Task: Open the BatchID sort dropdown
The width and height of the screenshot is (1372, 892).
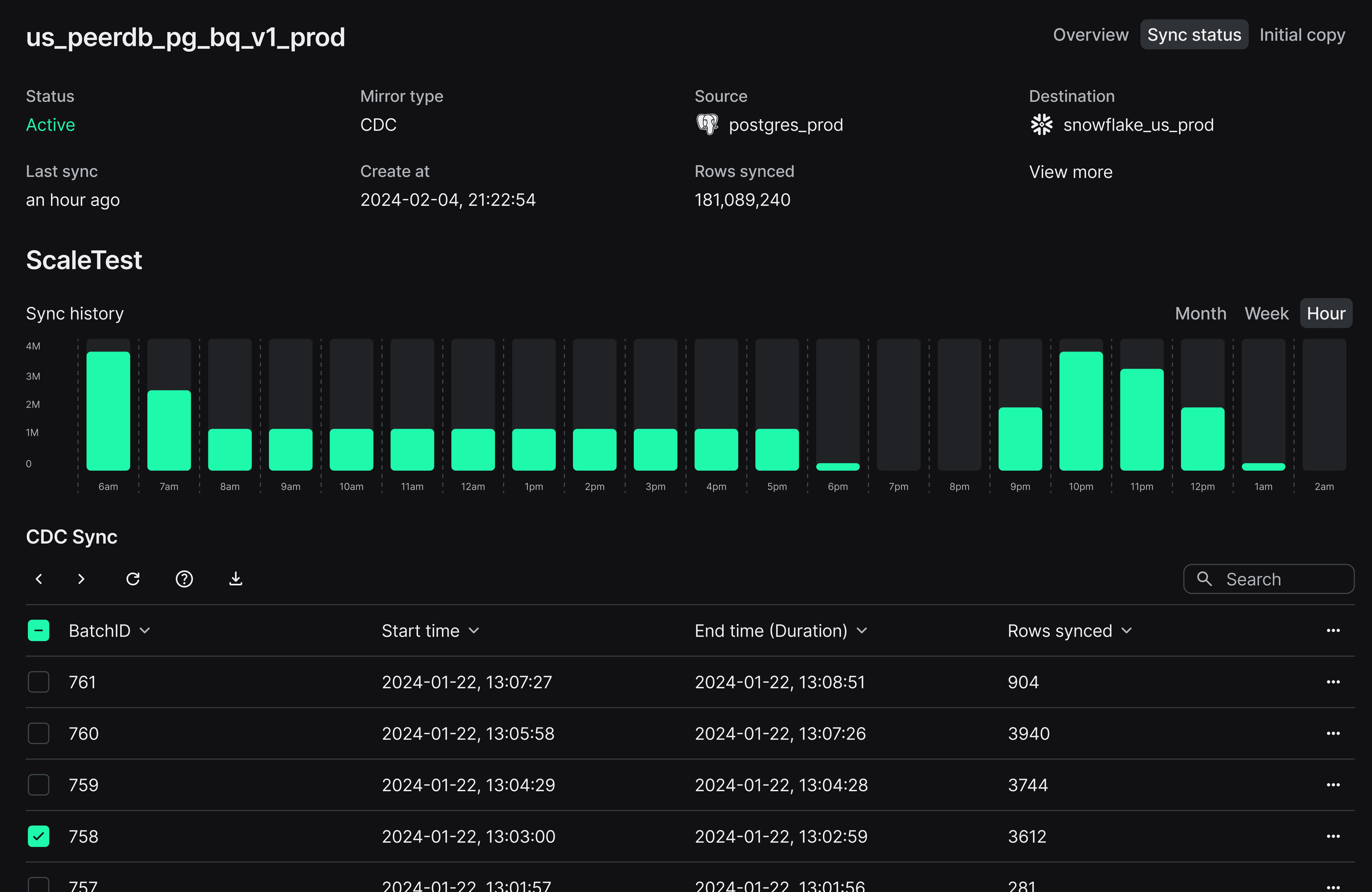Action: click(x=145, y=630)
